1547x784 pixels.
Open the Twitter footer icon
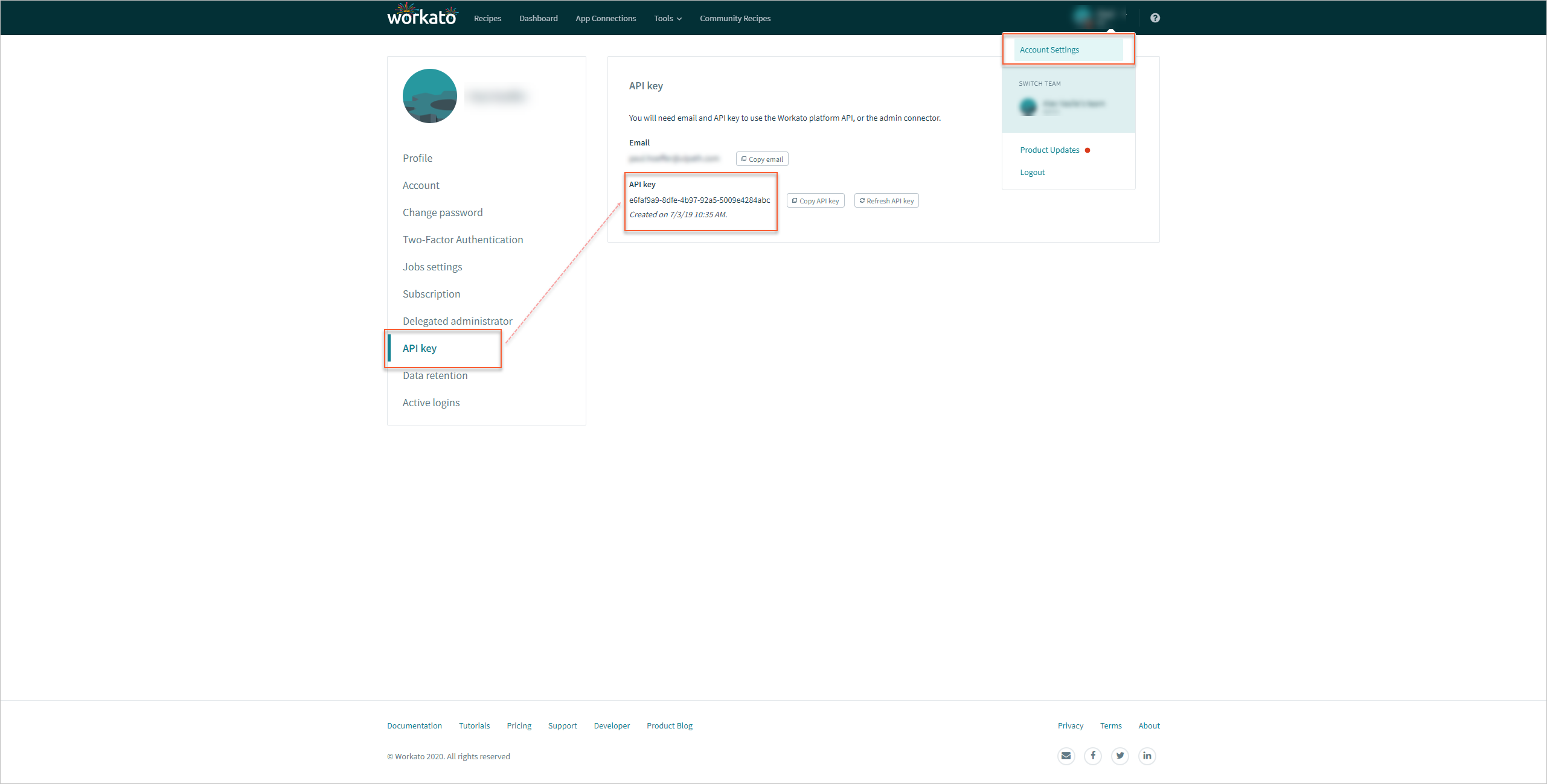pyautogui.click(x=1120, y=756)
